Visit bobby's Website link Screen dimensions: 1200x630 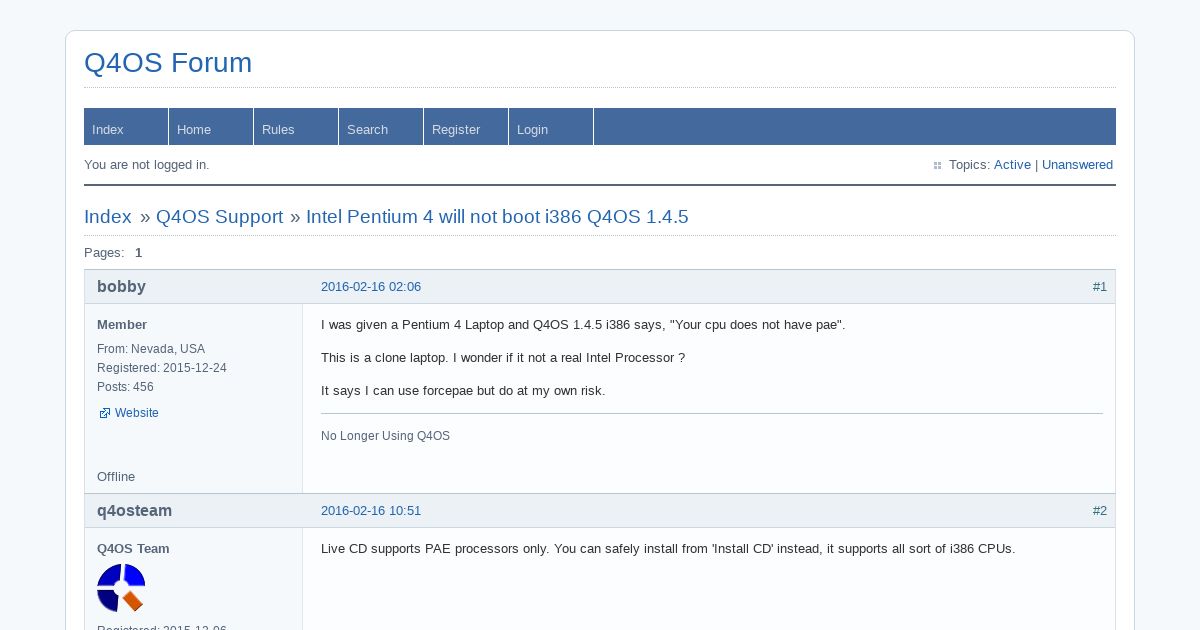click(x=137, y=413)
